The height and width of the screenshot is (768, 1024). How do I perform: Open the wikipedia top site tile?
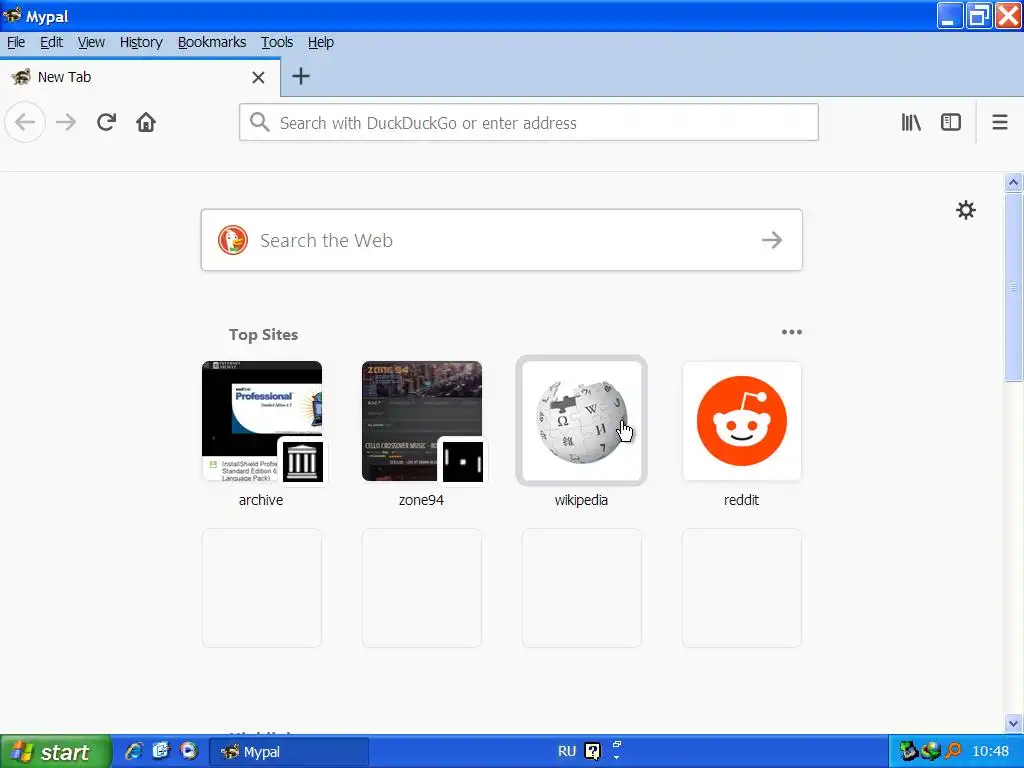pyautogui.click(x=582, y=421)
